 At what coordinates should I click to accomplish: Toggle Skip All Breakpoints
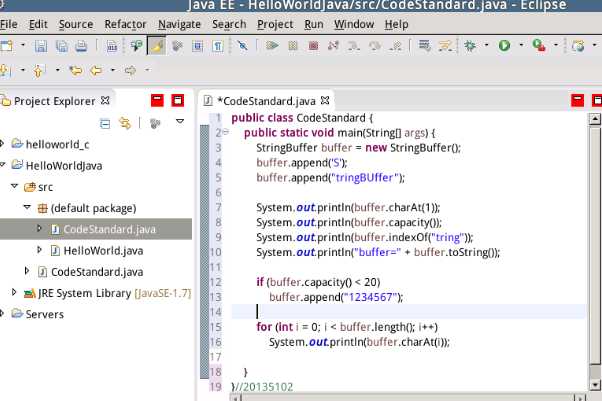coord(242,46)
